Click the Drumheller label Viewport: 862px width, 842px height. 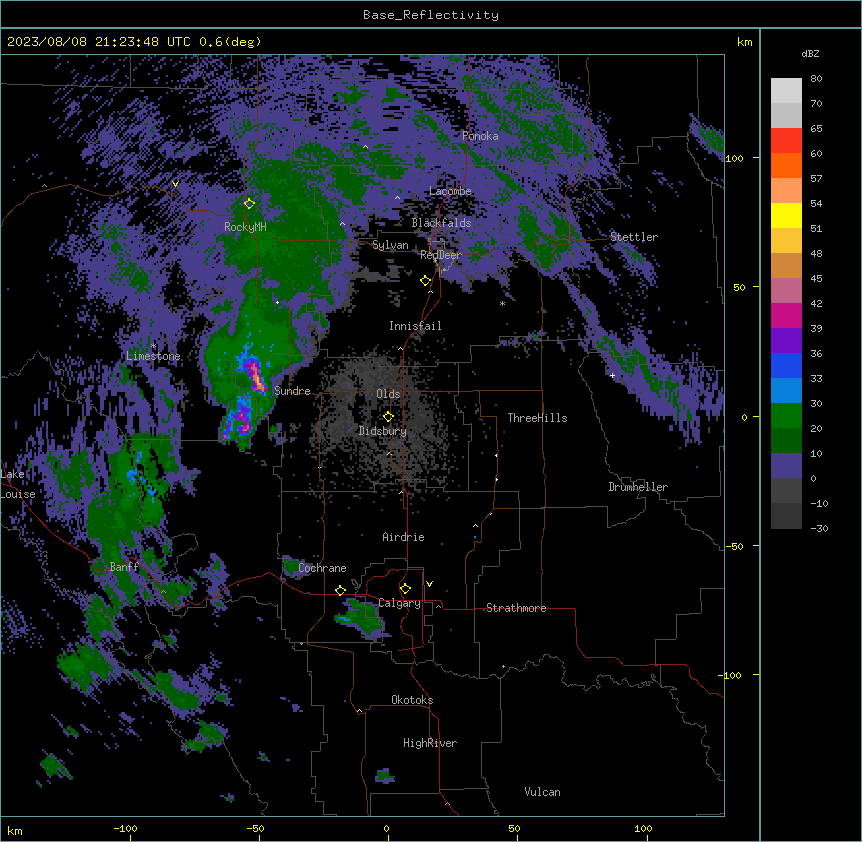pos(638,487)
